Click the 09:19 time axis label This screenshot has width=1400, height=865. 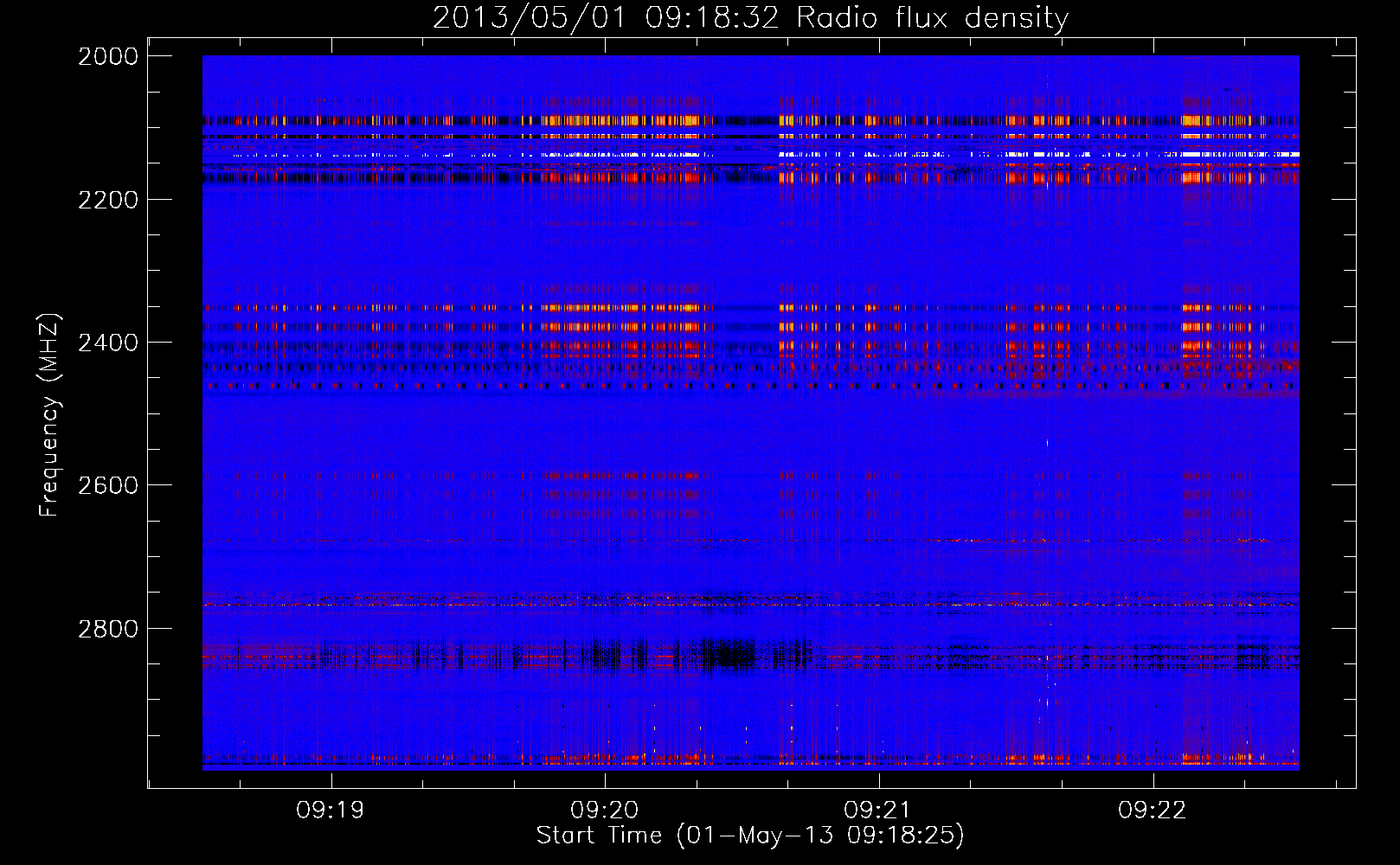coord(330,811)
